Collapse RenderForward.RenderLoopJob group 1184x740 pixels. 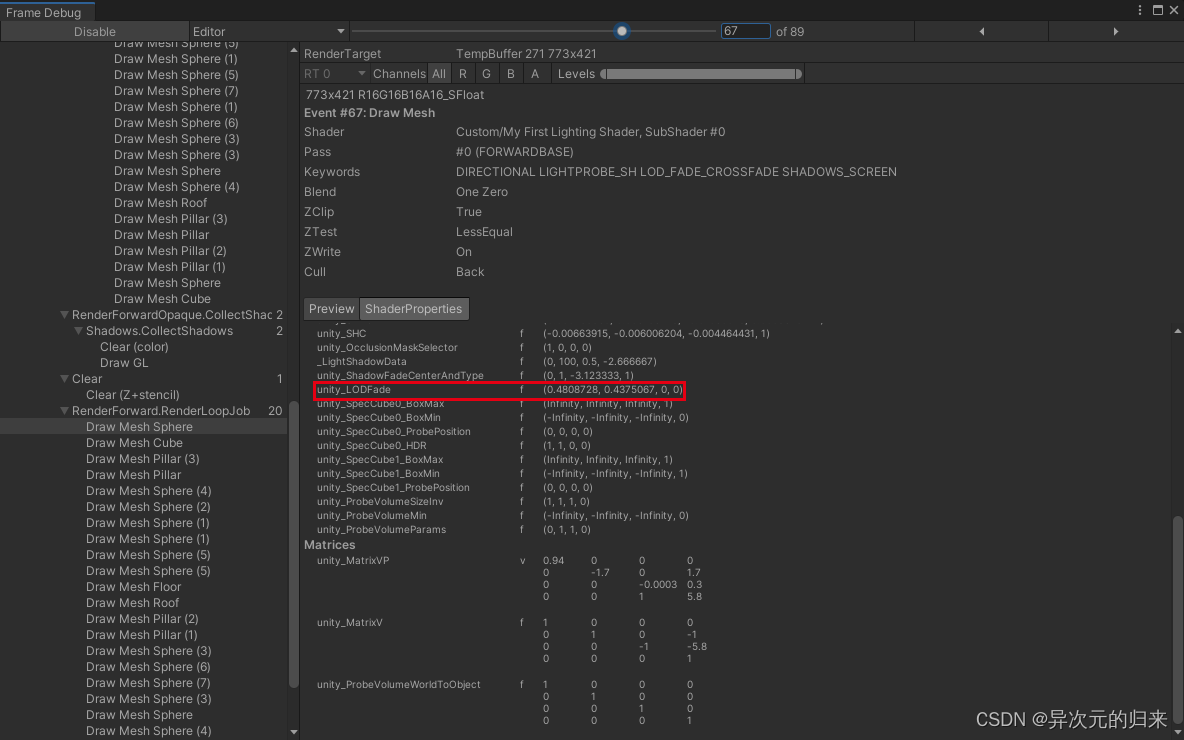[65, 411]
